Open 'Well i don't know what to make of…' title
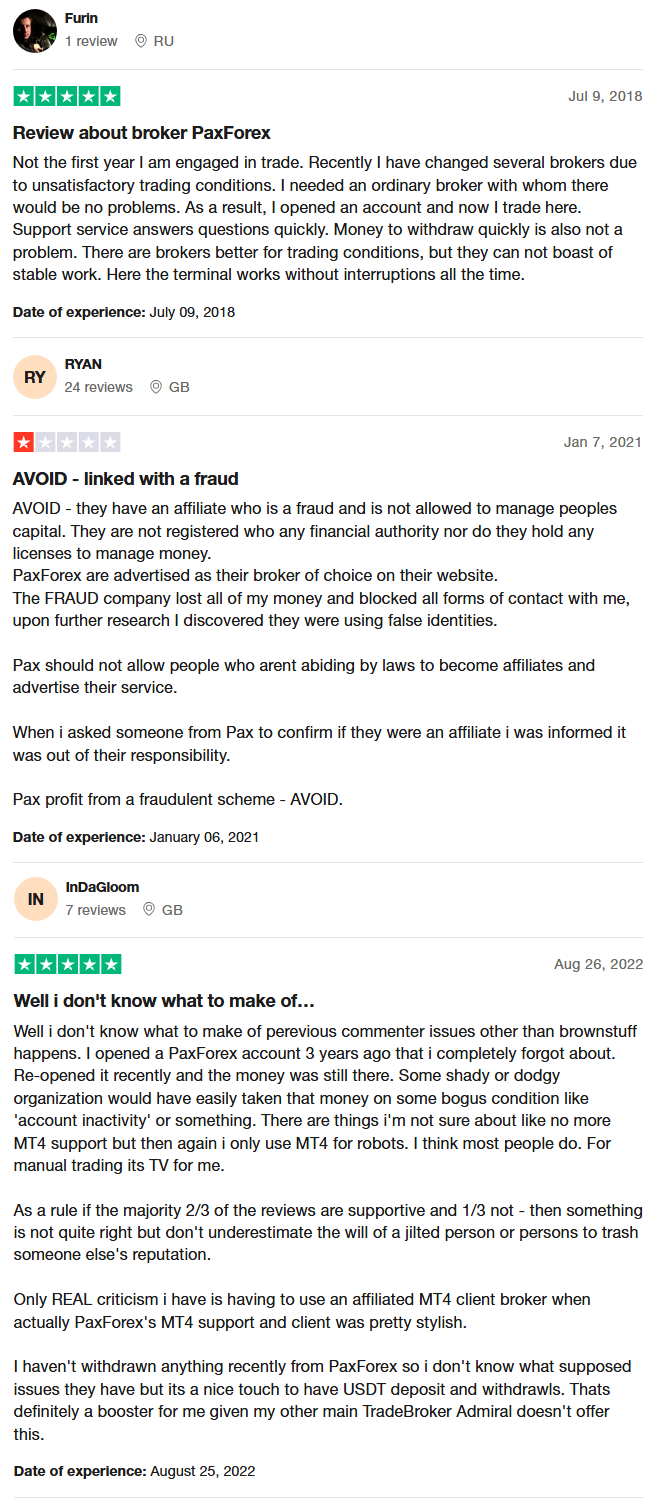 click(x=164, y=1001)
